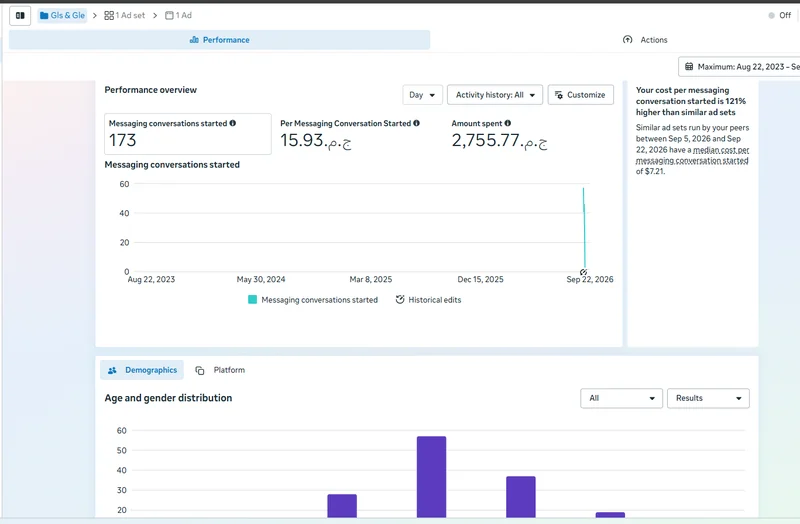Select the Messaging conversations started metric card
Viewport: 800px width, 524px height.
click(x=188, y=134)
